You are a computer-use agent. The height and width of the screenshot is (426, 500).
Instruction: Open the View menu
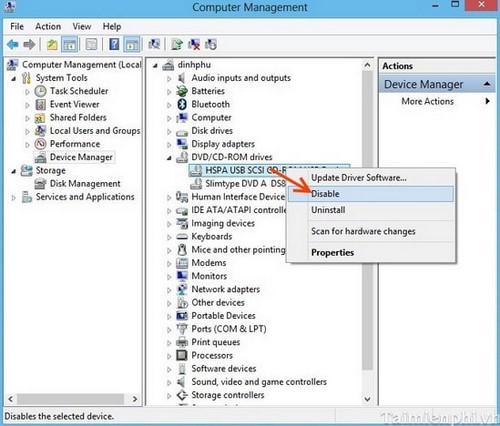(x=82, y=26)
